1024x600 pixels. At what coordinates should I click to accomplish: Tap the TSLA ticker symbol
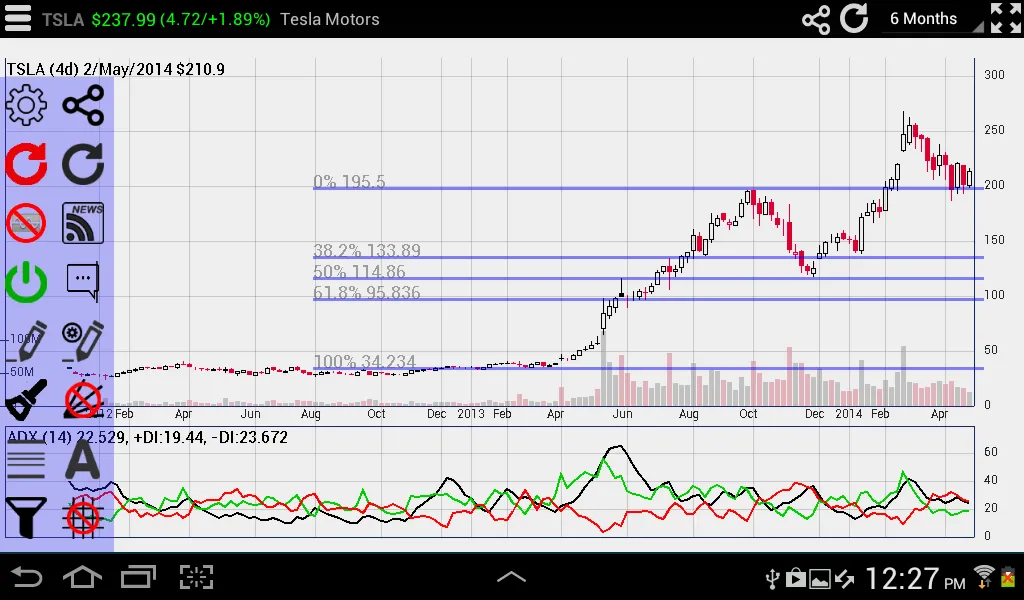63,20
